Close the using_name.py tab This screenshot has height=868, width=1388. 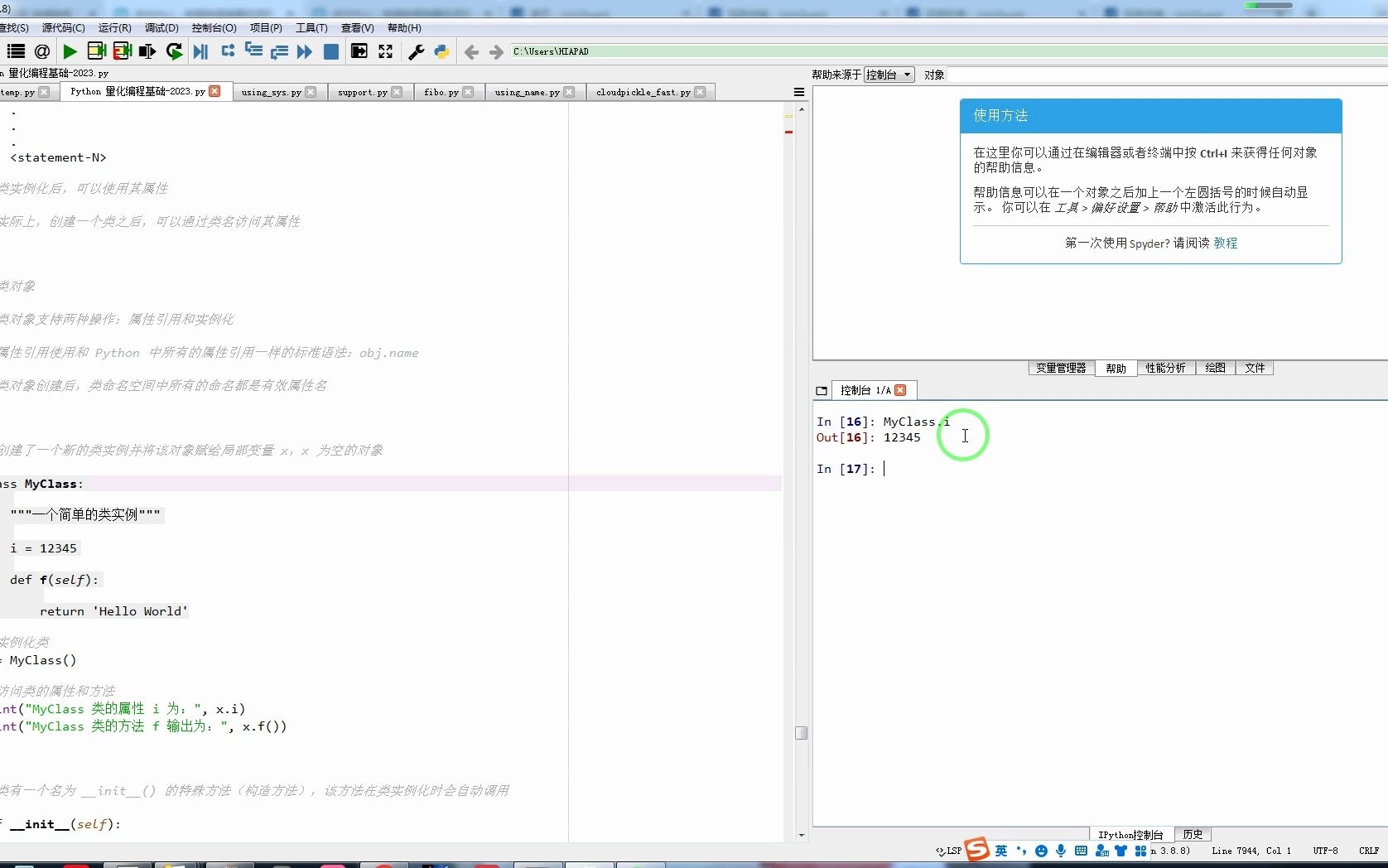click(569, 92)
